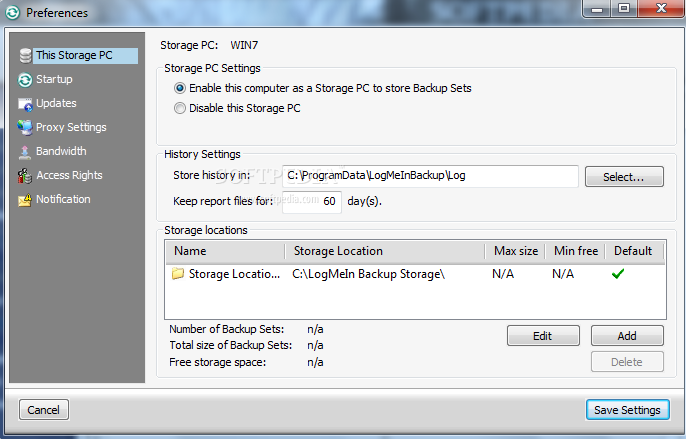This screenshot has width=686, height=439.
Task: Open the Proxy Settings section
Action: tap(71, 127)
